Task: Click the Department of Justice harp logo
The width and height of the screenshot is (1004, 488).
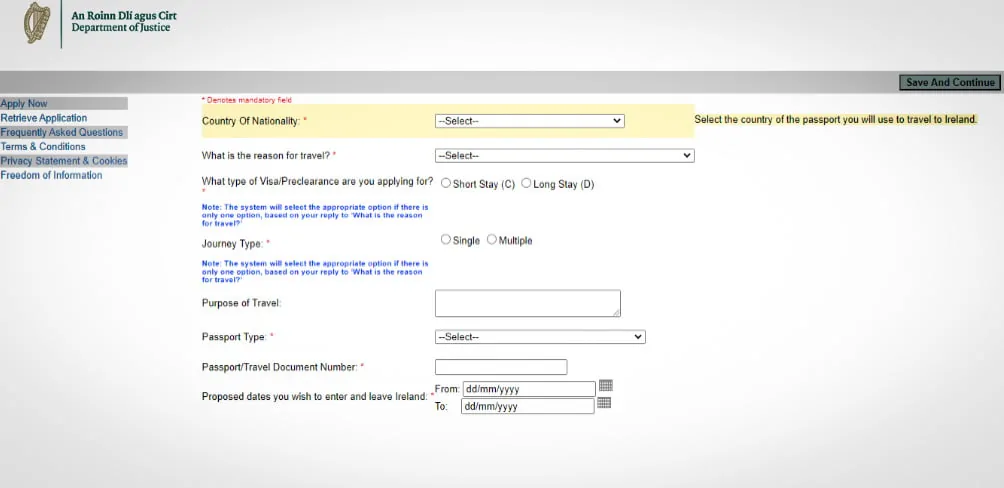Action: [36, 22]
